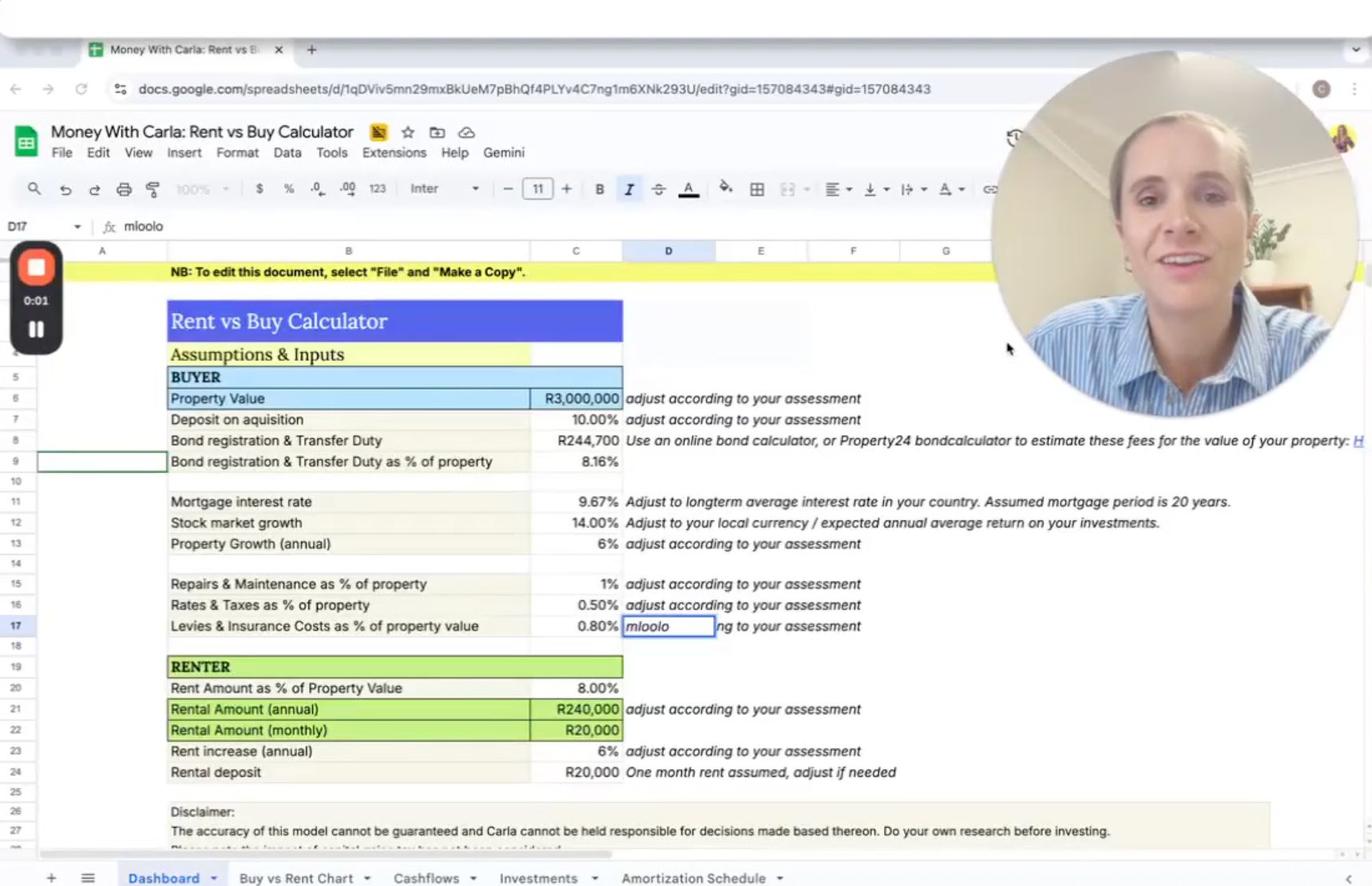Close the Money With Carla browser tab
The height and width of the screenshot is (886, 1372).
click(x=279, y=49)
